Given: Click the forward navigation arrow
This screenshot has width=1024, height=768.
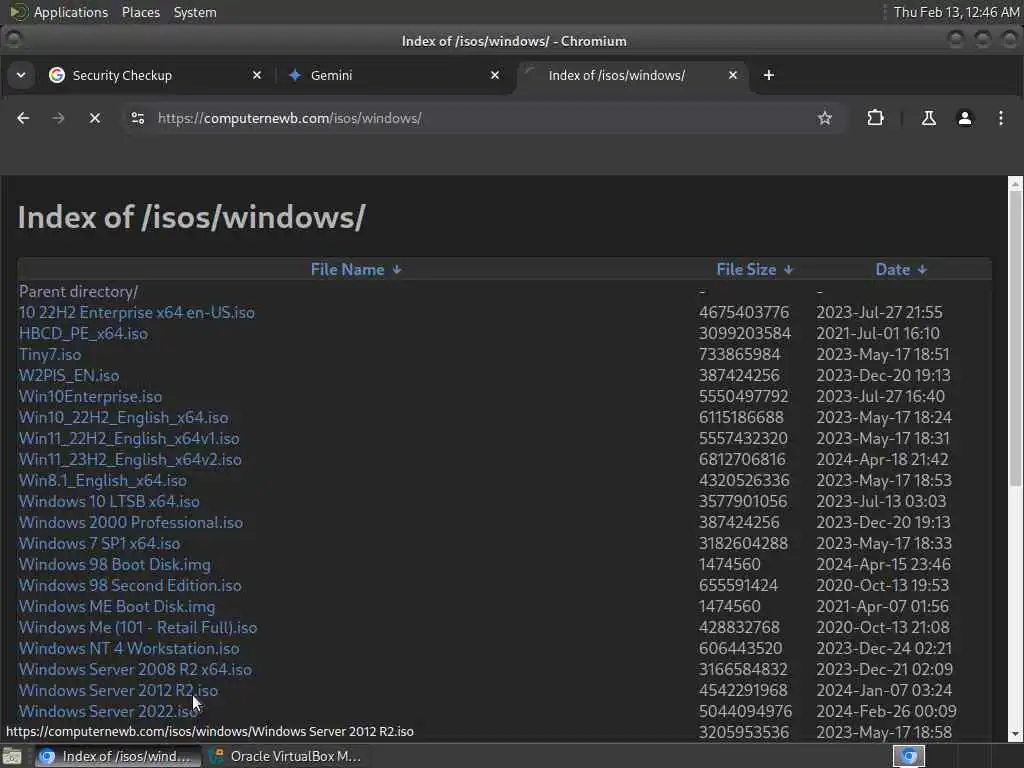Looking at the screenshot, I should [58, 118].
